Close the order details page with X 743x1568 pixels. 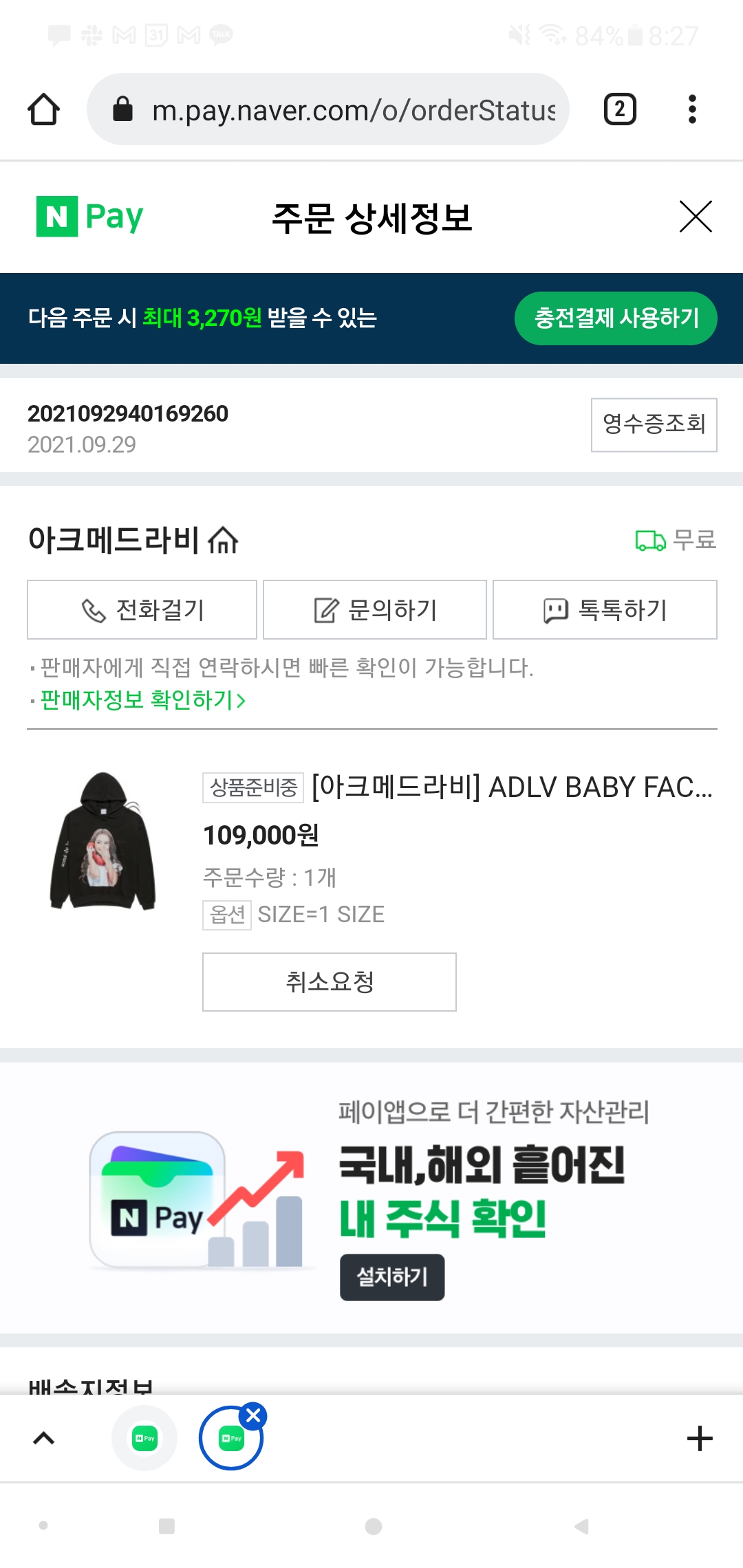pos(696,217)
